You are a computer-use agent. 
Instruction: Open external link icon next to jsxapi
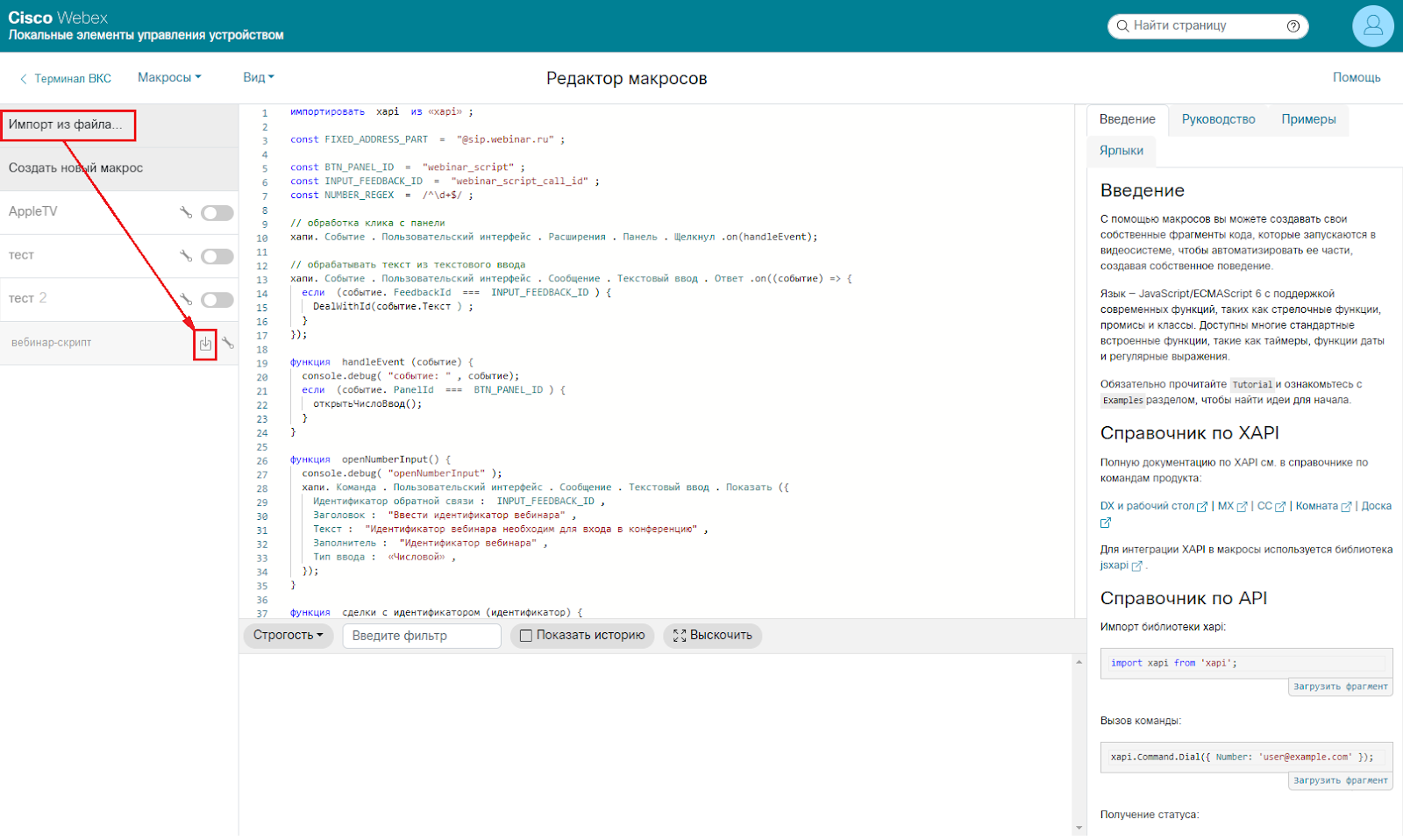coord(1137,566)
